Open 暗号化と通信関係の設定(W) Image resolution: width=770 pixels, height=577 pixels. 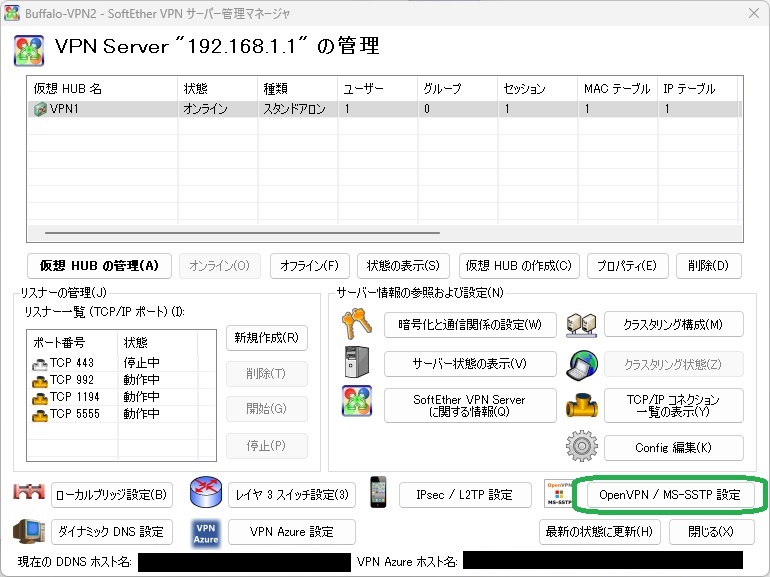[x=470, y=325]
